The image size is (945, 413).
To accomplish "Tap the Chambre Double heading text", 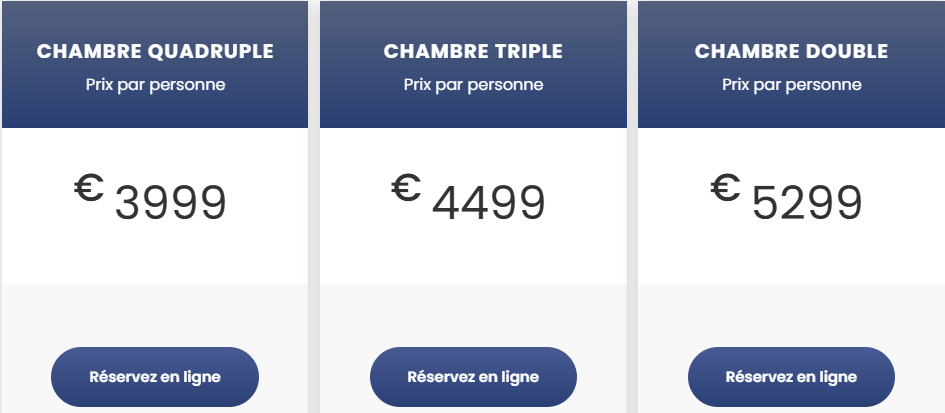I will coord(791,51).
